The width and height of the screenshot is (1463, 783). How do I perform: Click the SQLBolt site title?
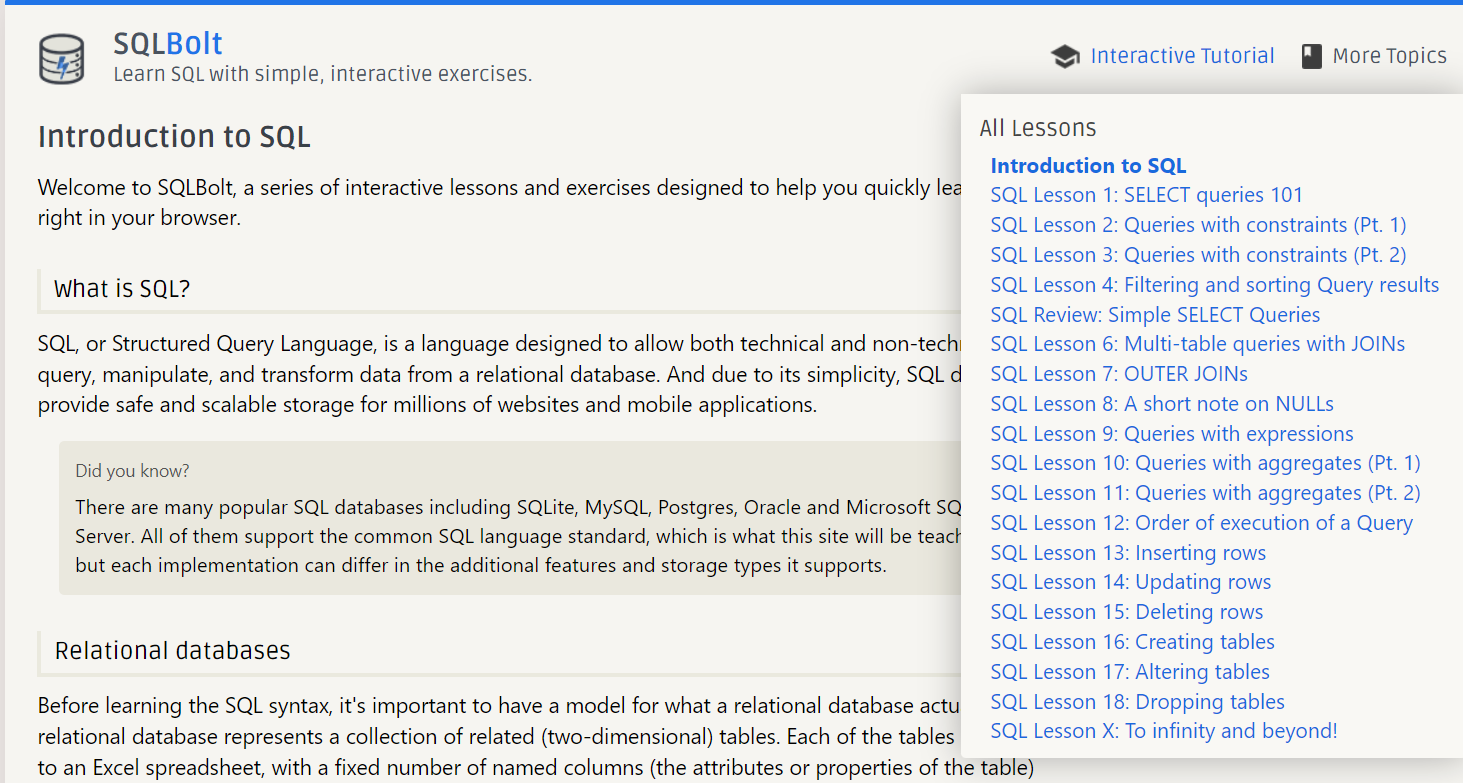[168, 44]
